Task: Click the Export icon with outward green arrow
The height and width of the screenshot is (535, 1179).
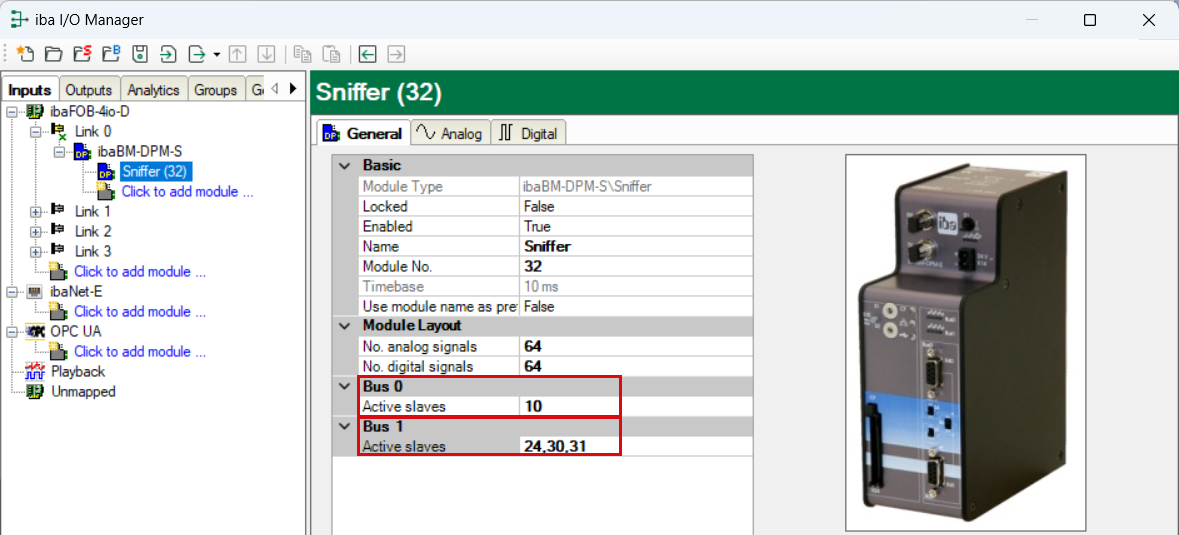Action: click(197, 53)
